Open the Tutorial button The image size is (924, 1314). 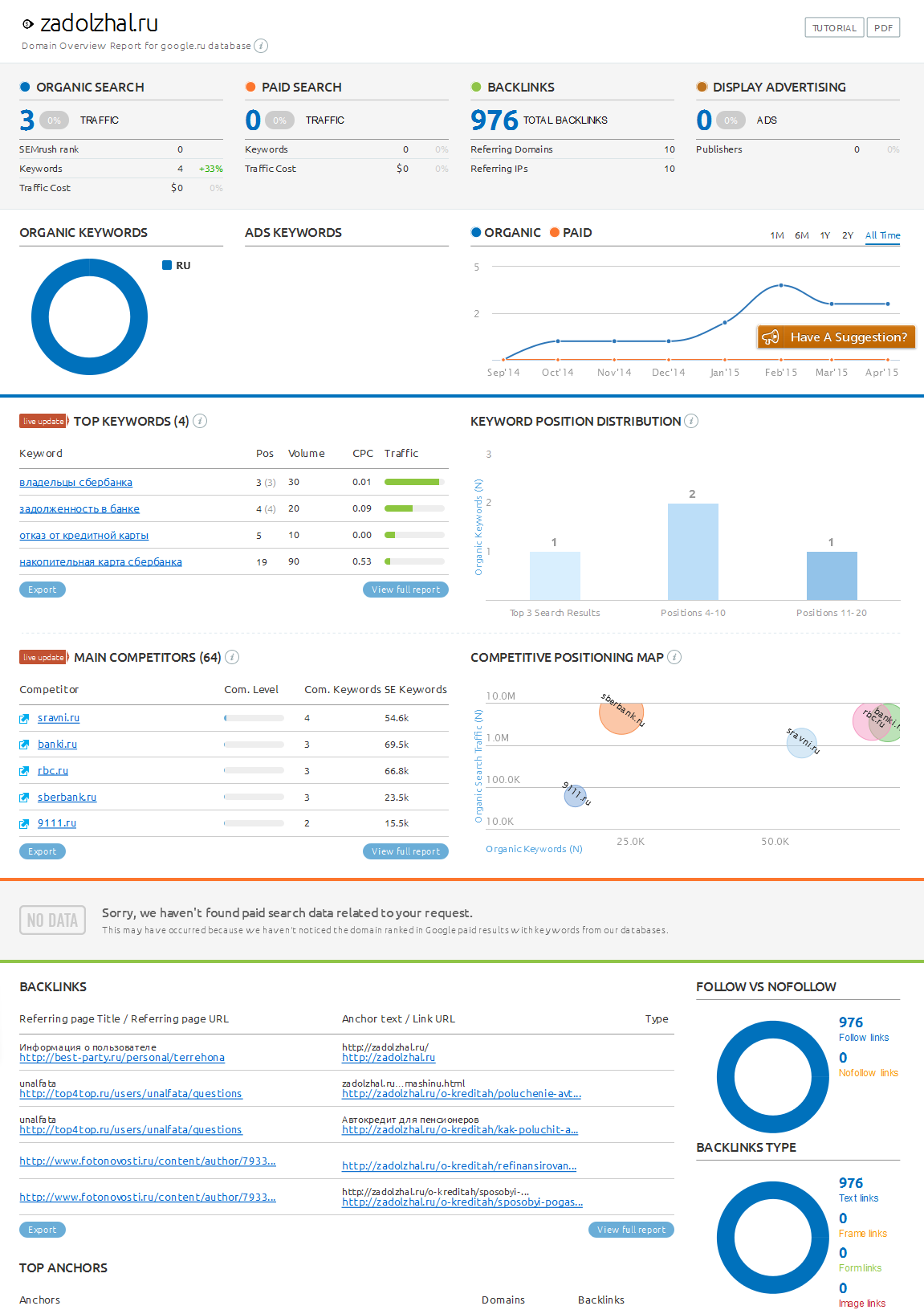click(834, 28)
